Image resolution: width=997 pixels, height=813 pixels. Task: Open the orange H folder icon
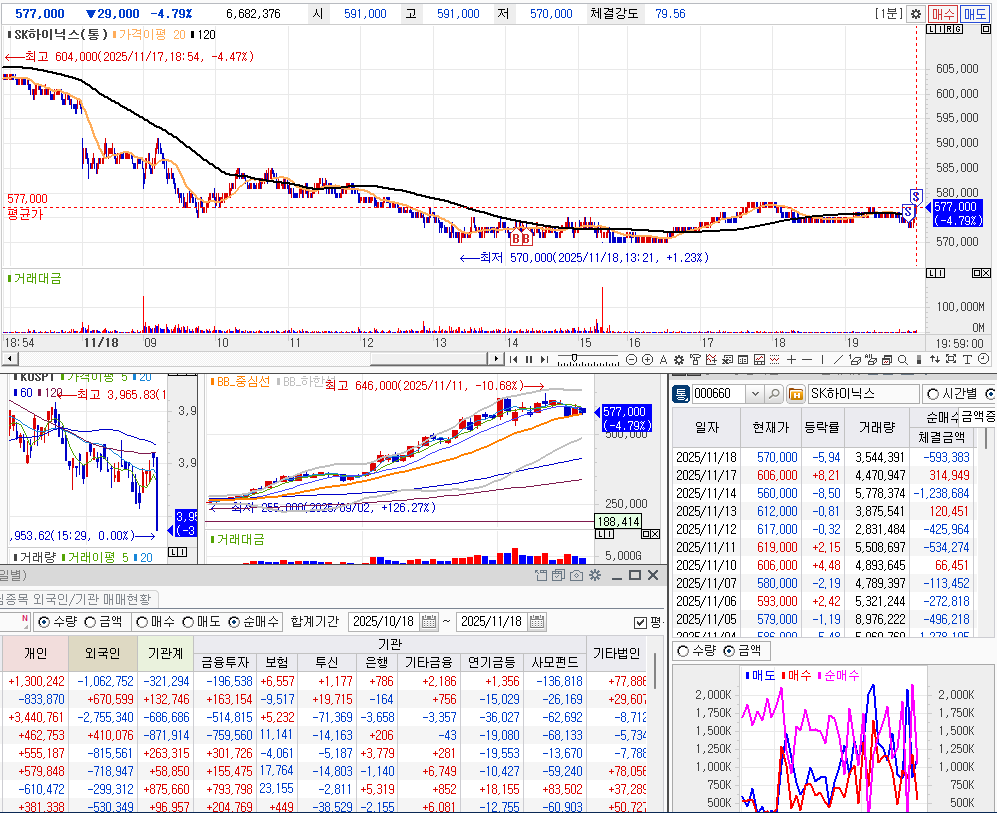click(795, 394)
